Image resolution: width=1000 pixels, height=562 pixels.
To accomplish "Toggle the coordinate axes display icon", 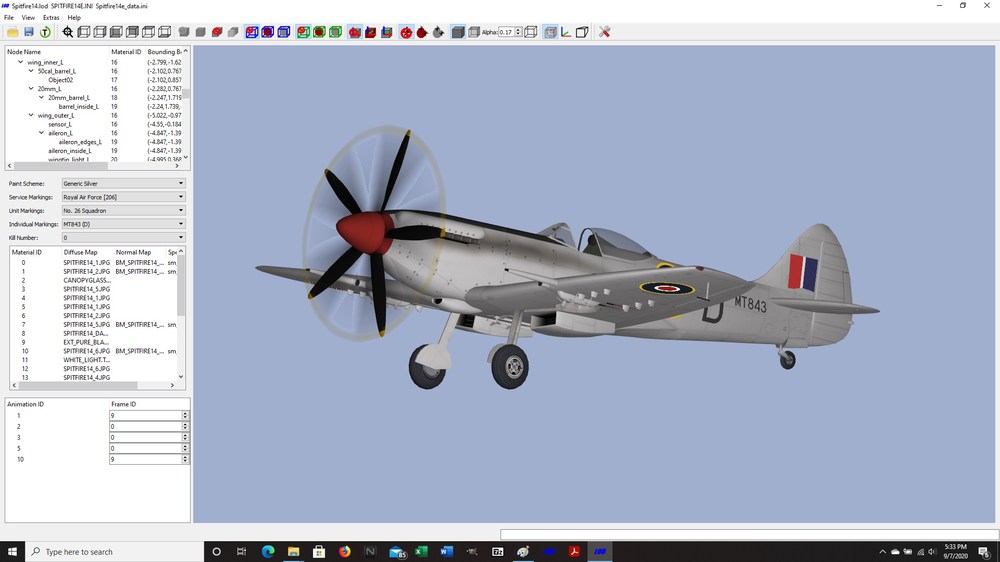I will (566, 32).
